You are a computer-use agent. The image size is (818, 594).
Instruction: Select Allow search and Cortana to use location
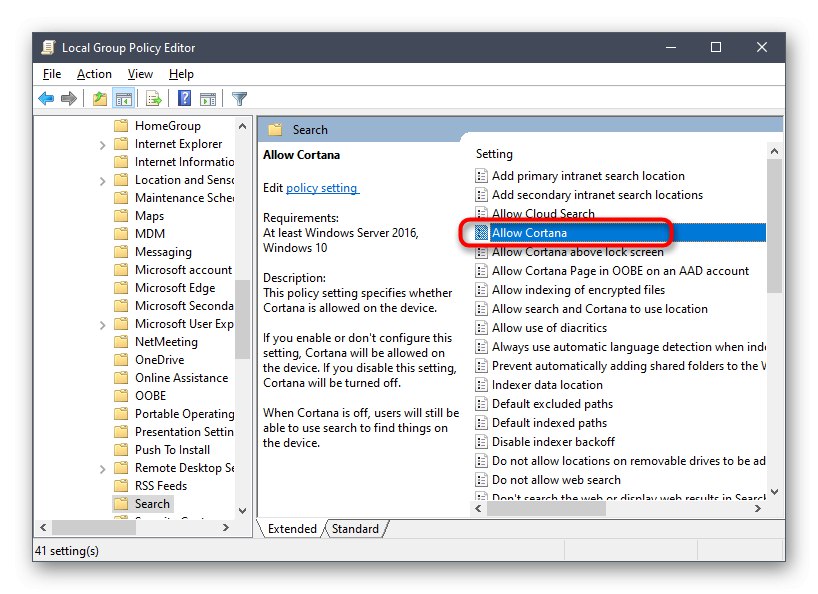[x=600, y=309]
